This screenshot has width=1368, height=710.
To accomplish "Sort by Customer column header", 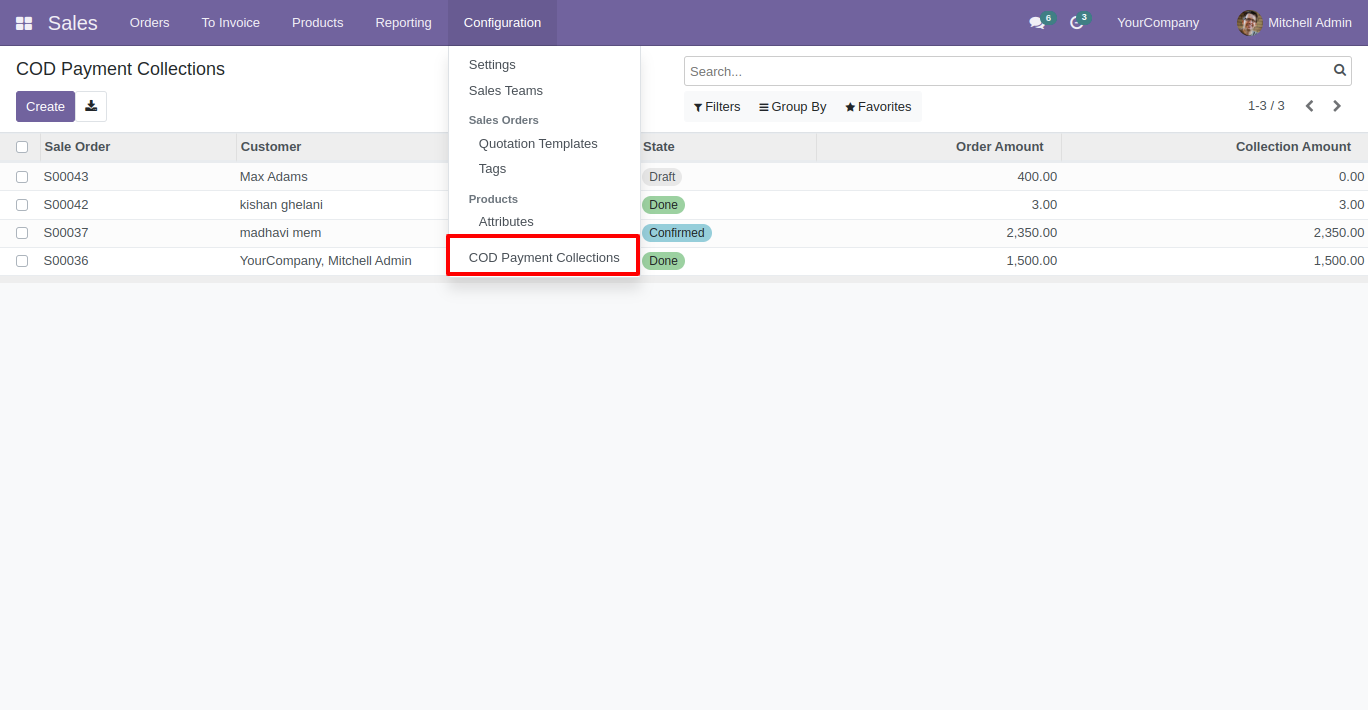I will tap(342, 147).
